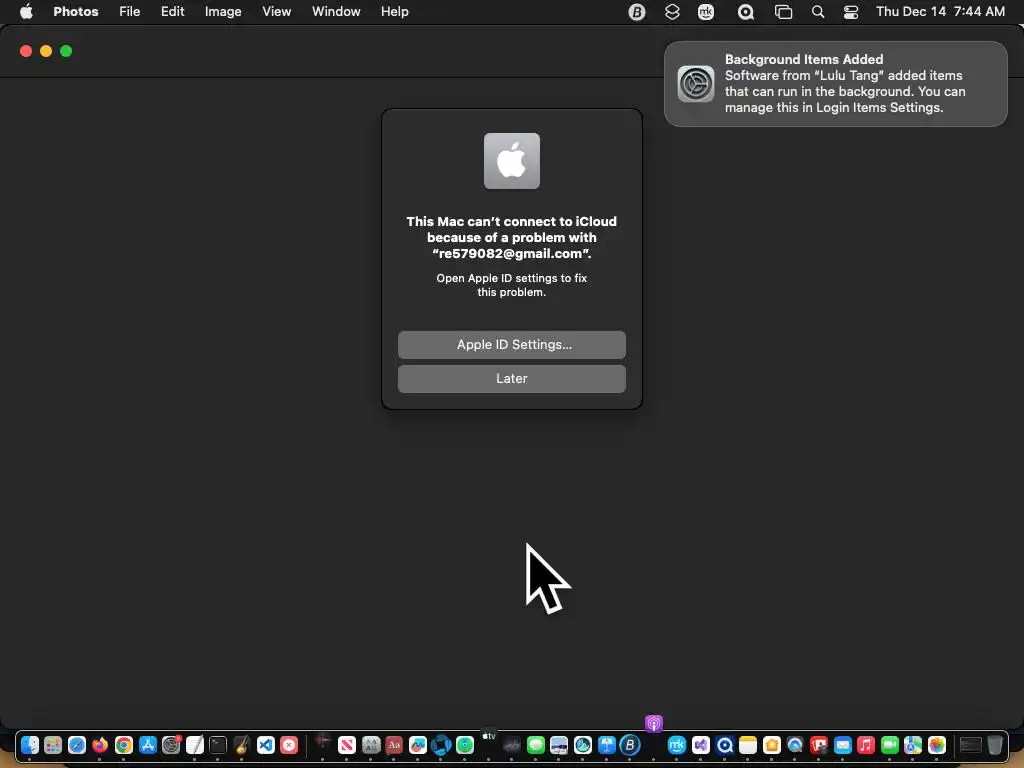Launch Firefox from the Dock
Viewport: 1024px width, 768px height.
(x=100, y=745)
